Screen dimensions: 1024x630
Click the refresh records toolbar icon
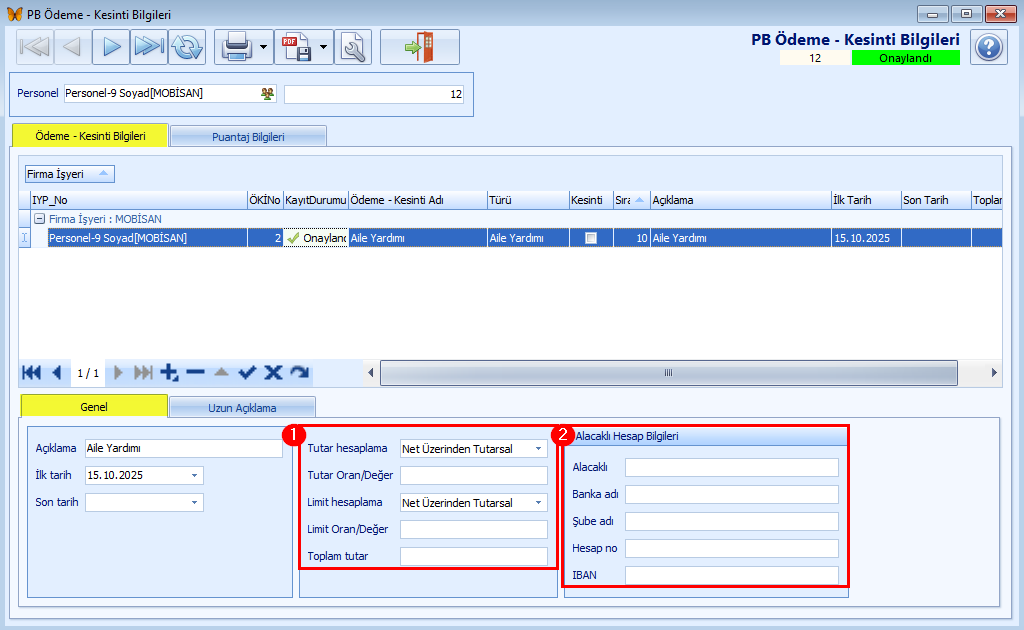(186, 47)
